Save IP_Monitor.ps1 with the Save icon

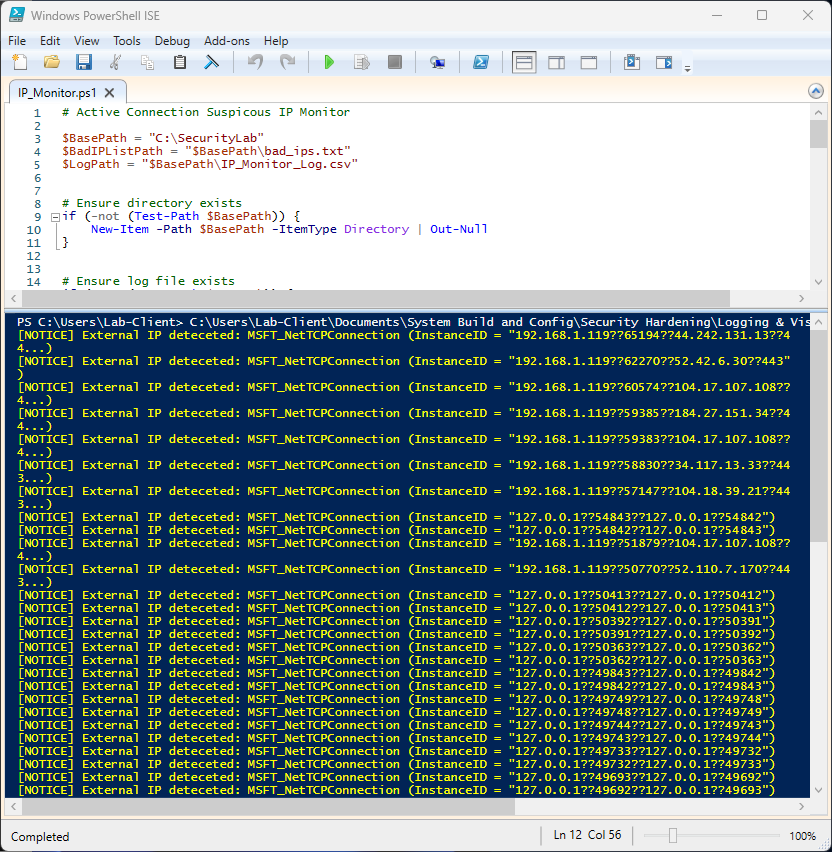[x=84, y=62]
